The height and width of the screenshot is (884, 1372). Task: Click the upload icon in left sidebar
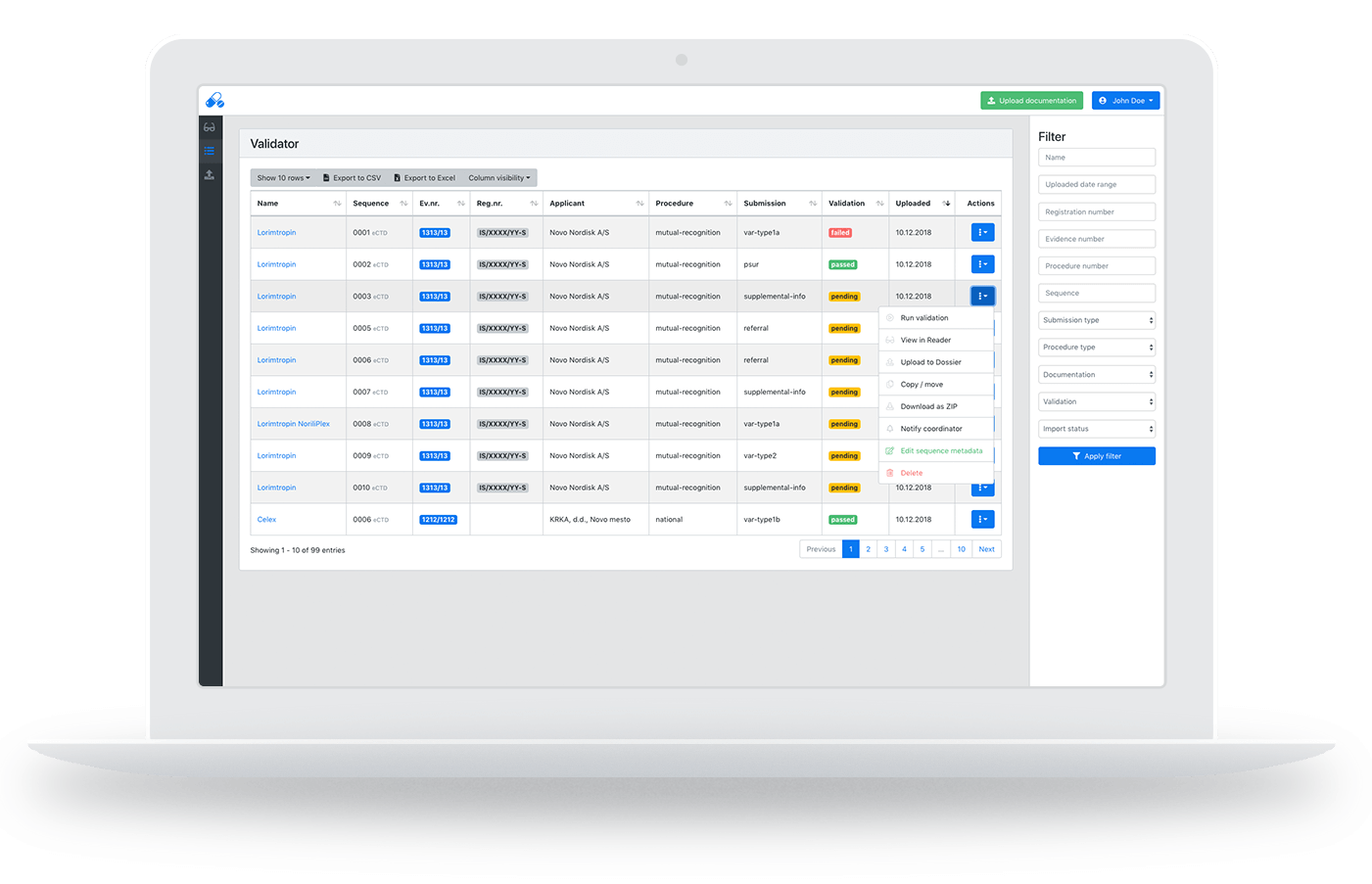210,175
